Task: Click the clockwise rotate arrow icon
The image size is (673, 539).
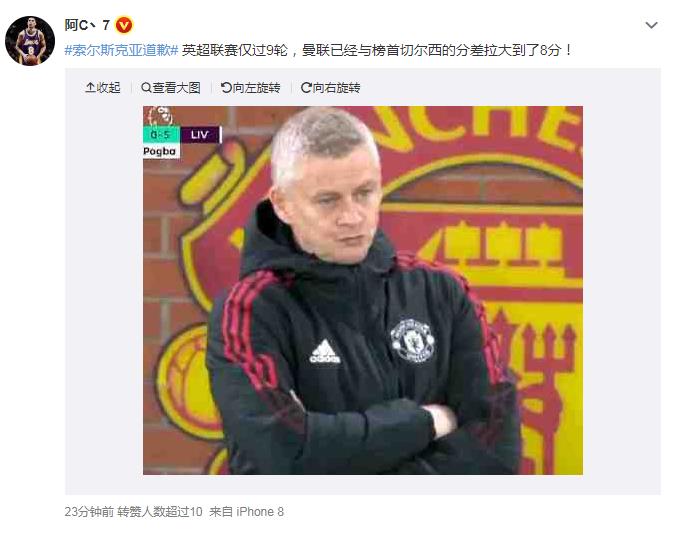Action: [306, 88]
